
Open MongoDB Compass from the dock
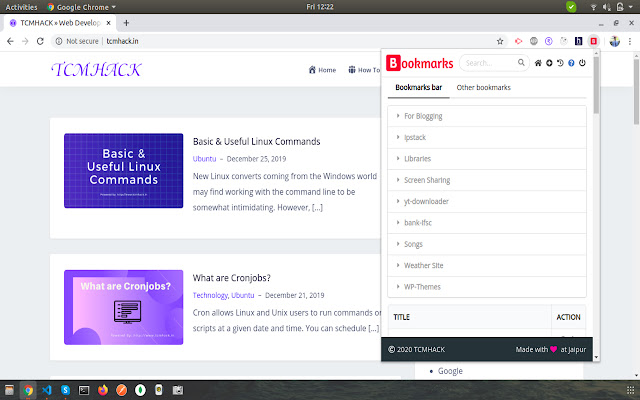point(140,390)
